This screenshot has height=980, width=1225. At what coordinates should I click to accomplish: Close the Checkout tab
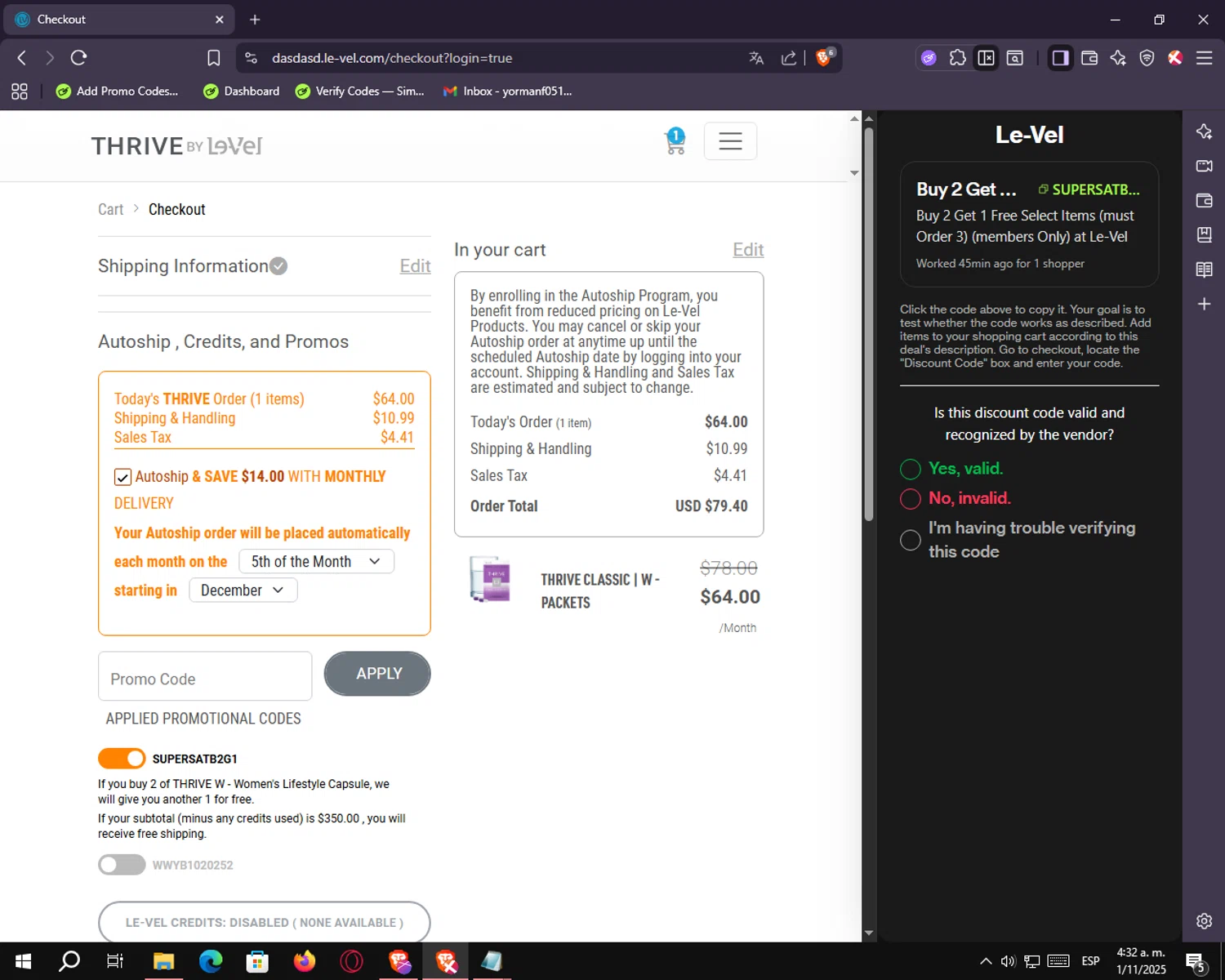pos(219,20)
